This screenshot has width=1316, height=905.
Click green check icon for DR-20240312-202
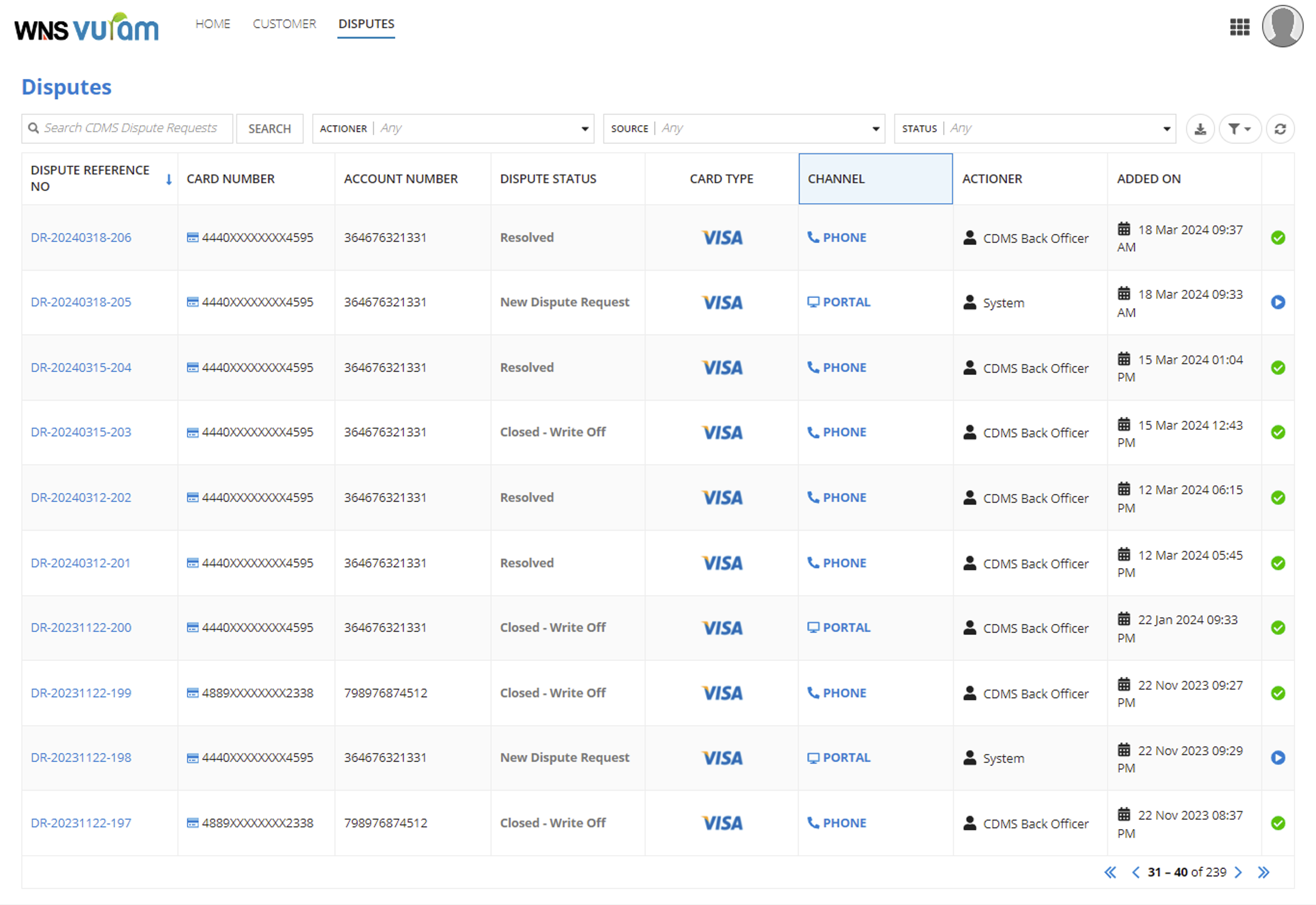point(1277,498)
